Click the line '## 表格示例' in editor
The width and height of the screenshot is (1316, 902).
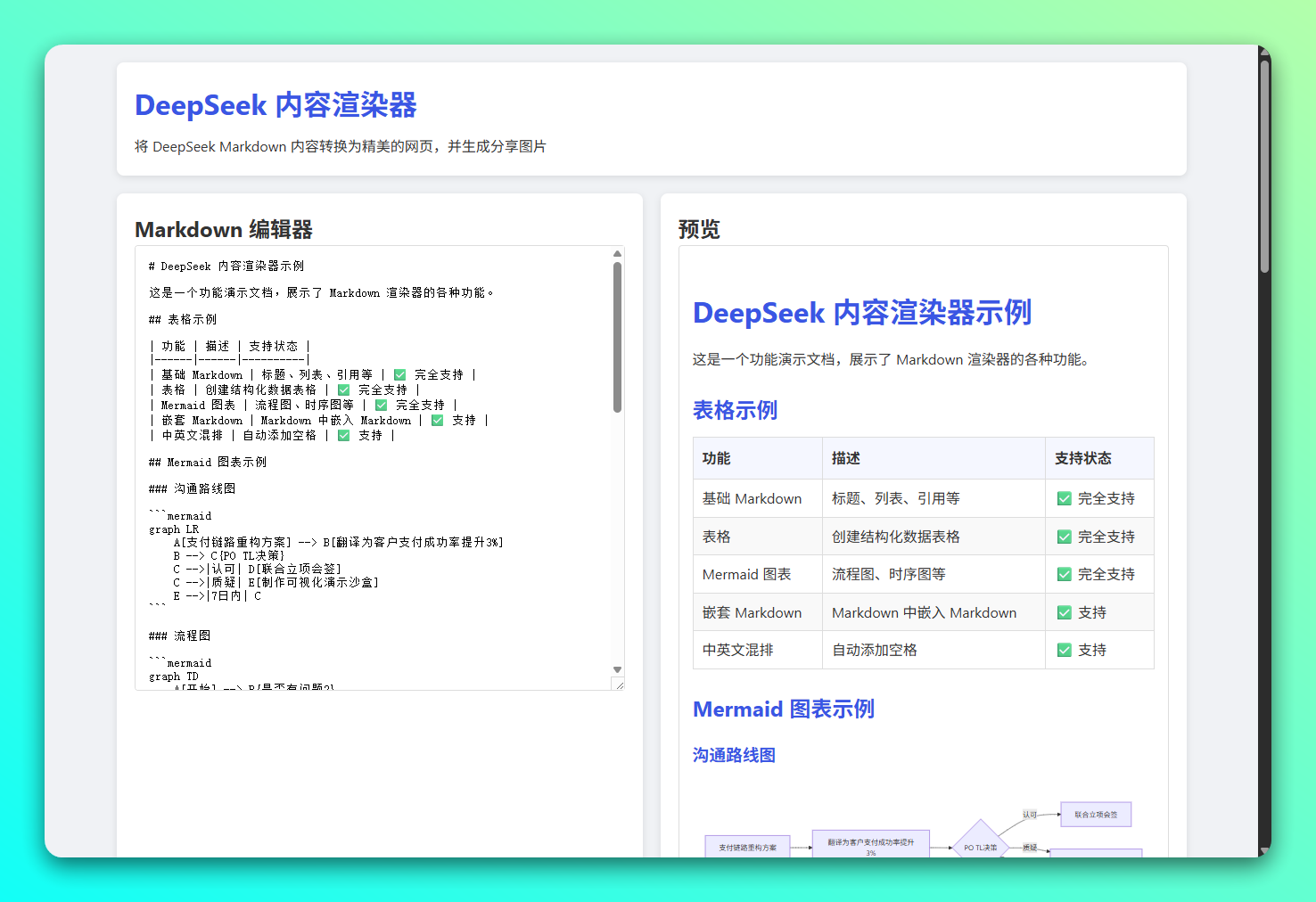(x=183, y=319)
